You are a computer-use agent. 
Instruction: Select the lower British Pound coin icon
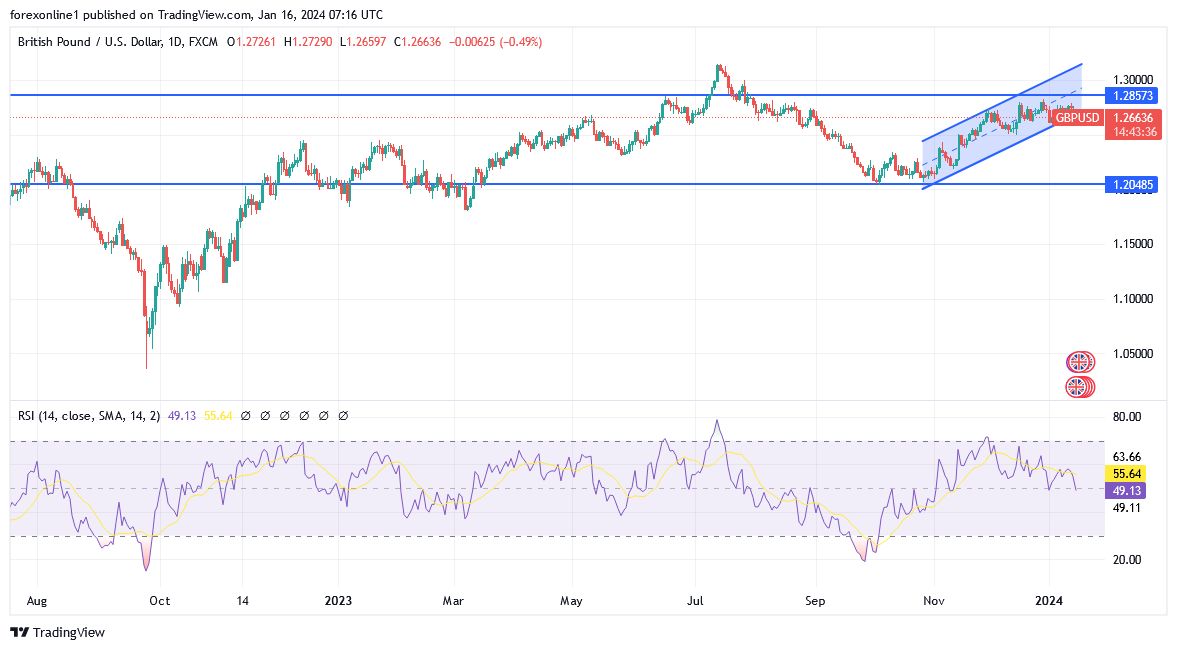tap(1079, 387)
